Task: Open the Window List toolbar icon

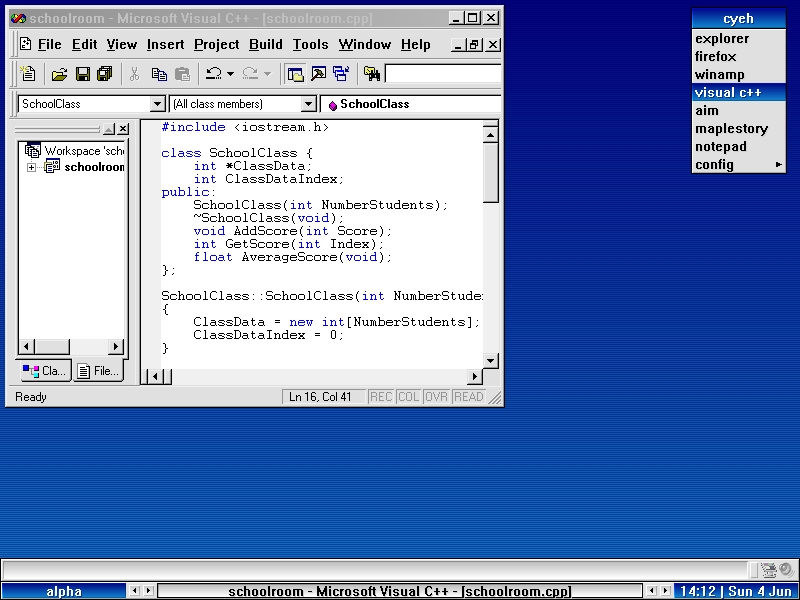Action: coord(341,74)
